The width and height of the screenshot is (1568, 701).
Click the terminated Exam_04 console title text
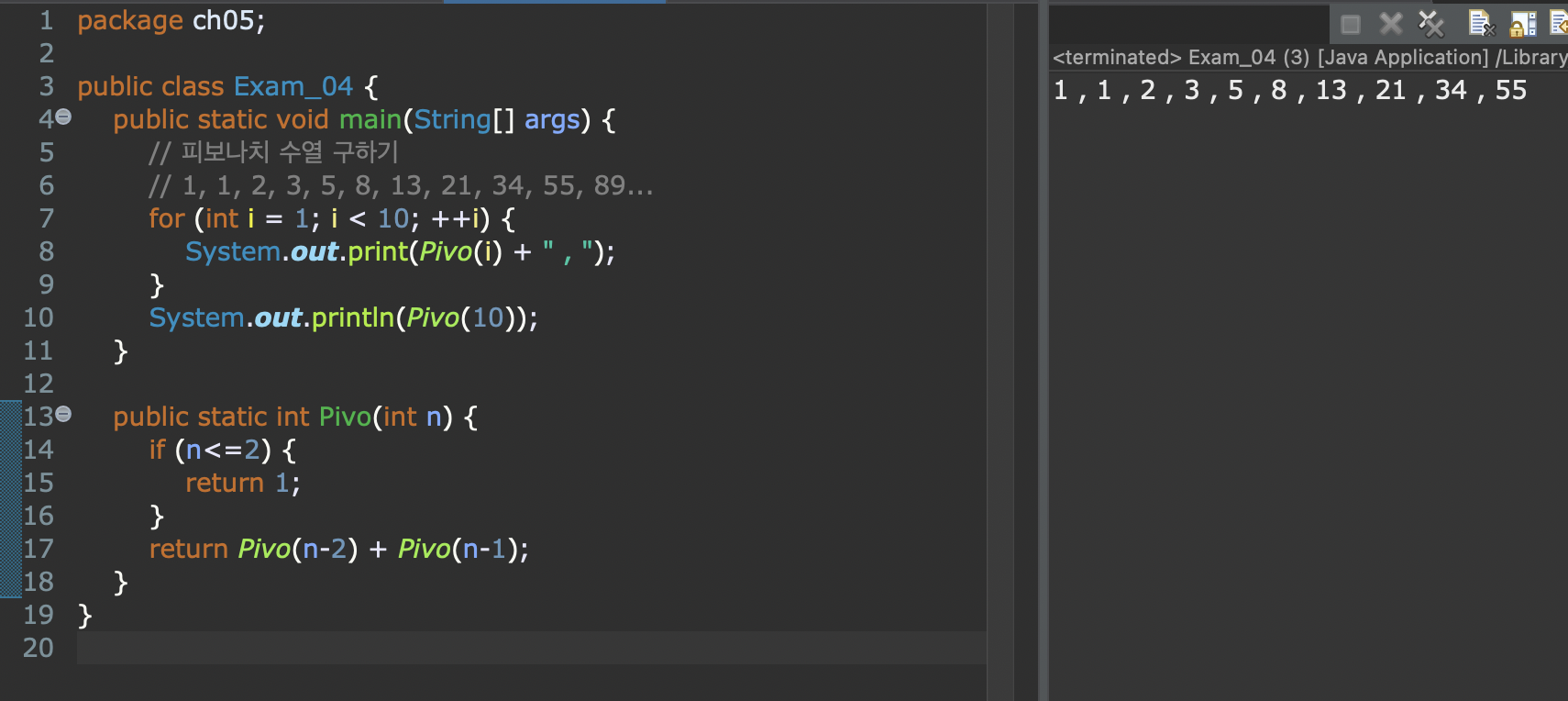click(1309, 57)
